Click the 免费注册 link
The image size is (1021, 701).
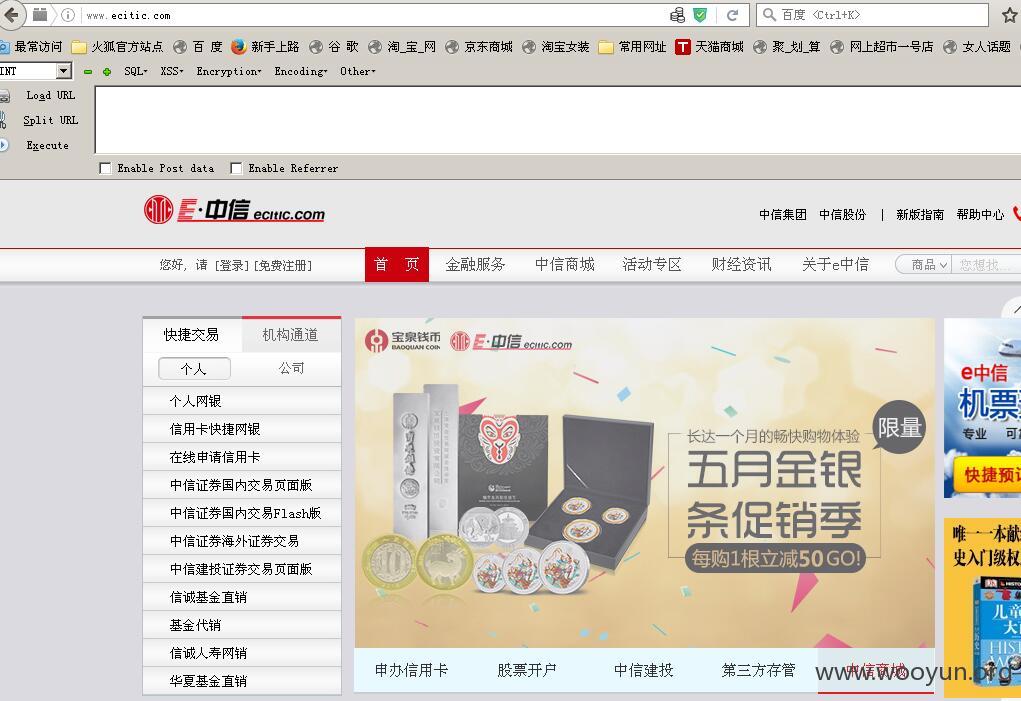283,266
